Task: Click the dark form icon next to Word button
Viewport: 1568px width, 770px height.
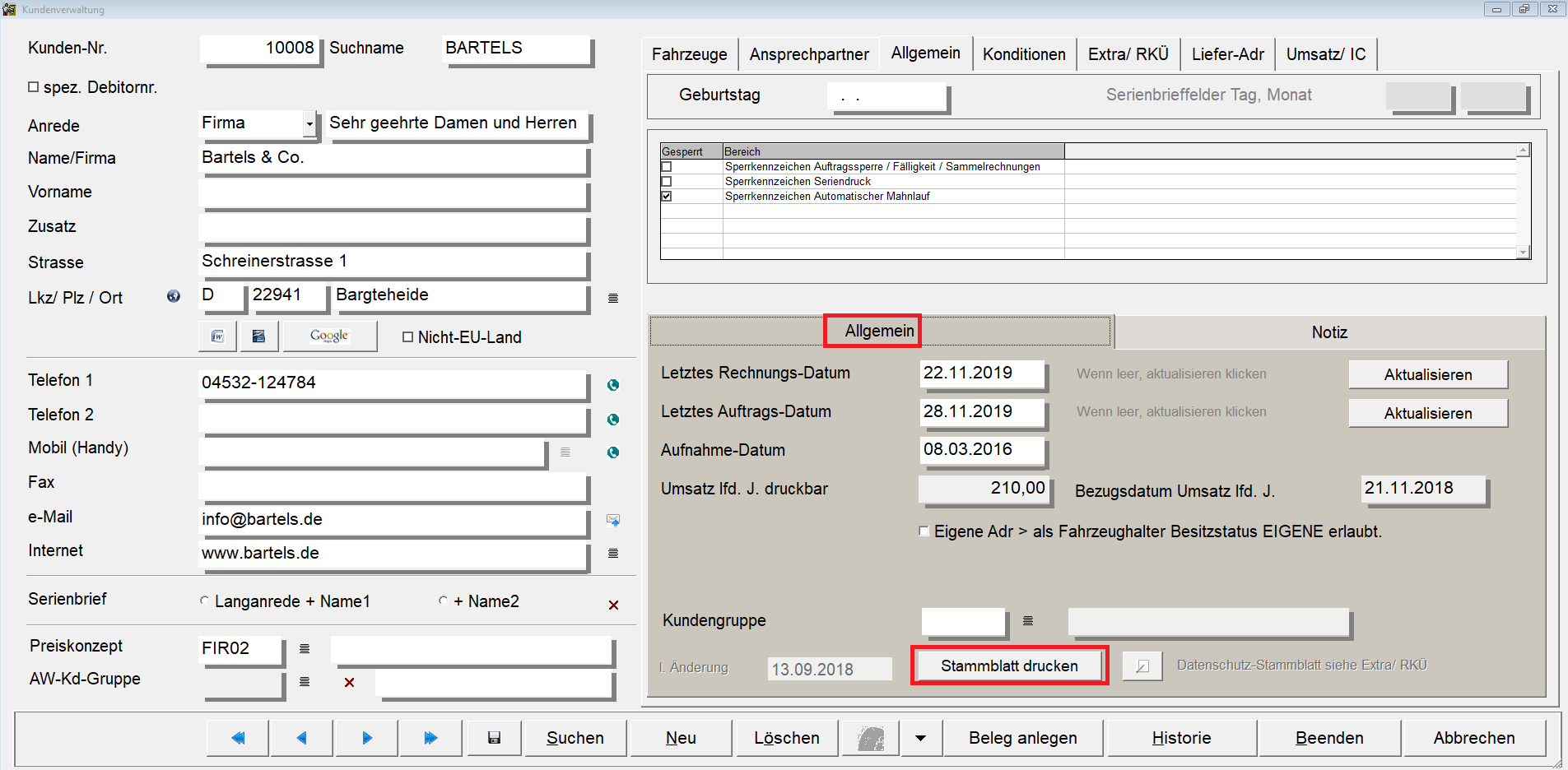Action: click(x=258, y=336)
